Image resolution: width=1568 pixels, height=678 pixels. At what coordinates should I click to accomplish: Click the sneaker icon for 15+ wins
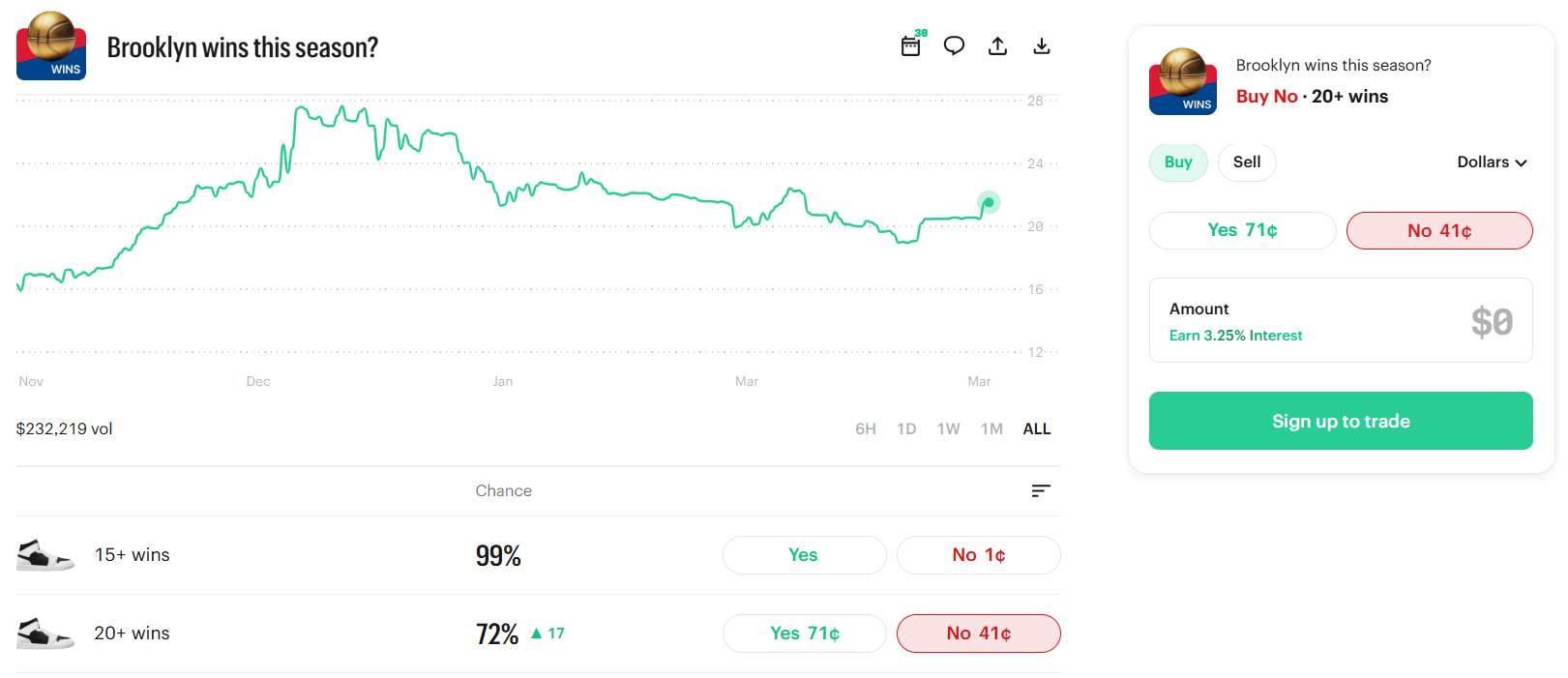pos(44,555)
